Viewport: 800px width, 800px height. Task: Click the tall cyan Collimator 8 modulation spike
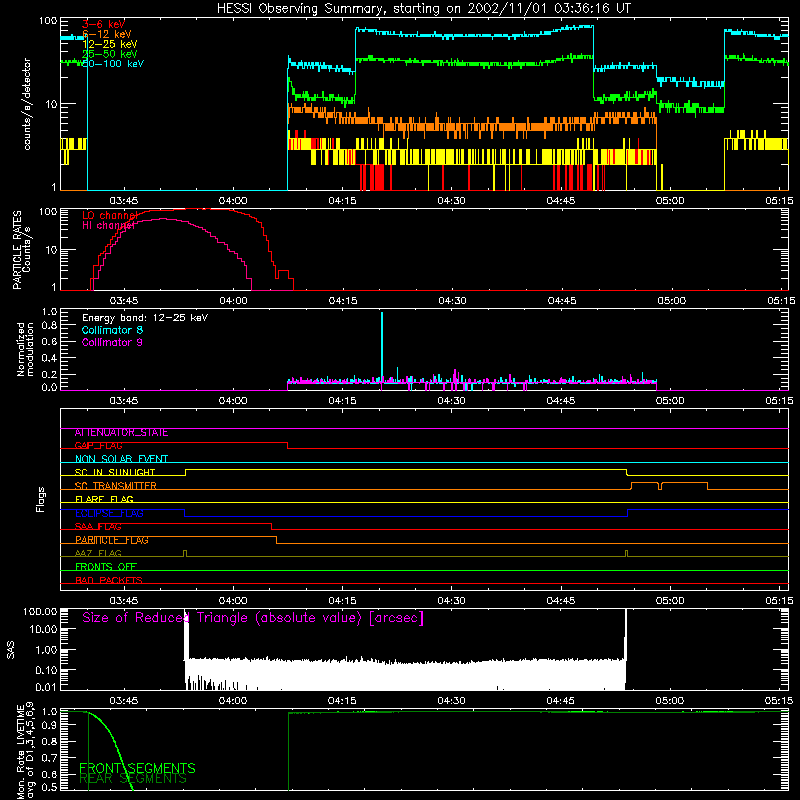(x=382, y=347)
